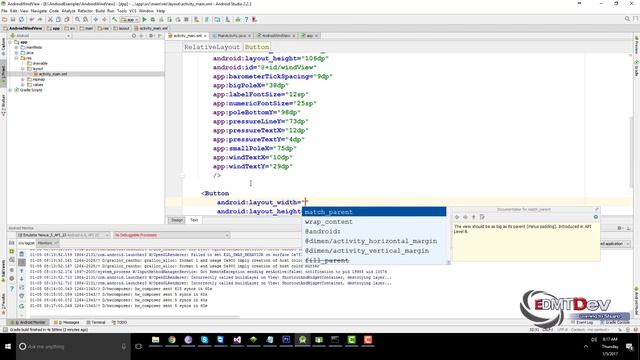Click the Paste icon in toolbar
This screenshot has width=640, height=360.
[x=67, y=20]
